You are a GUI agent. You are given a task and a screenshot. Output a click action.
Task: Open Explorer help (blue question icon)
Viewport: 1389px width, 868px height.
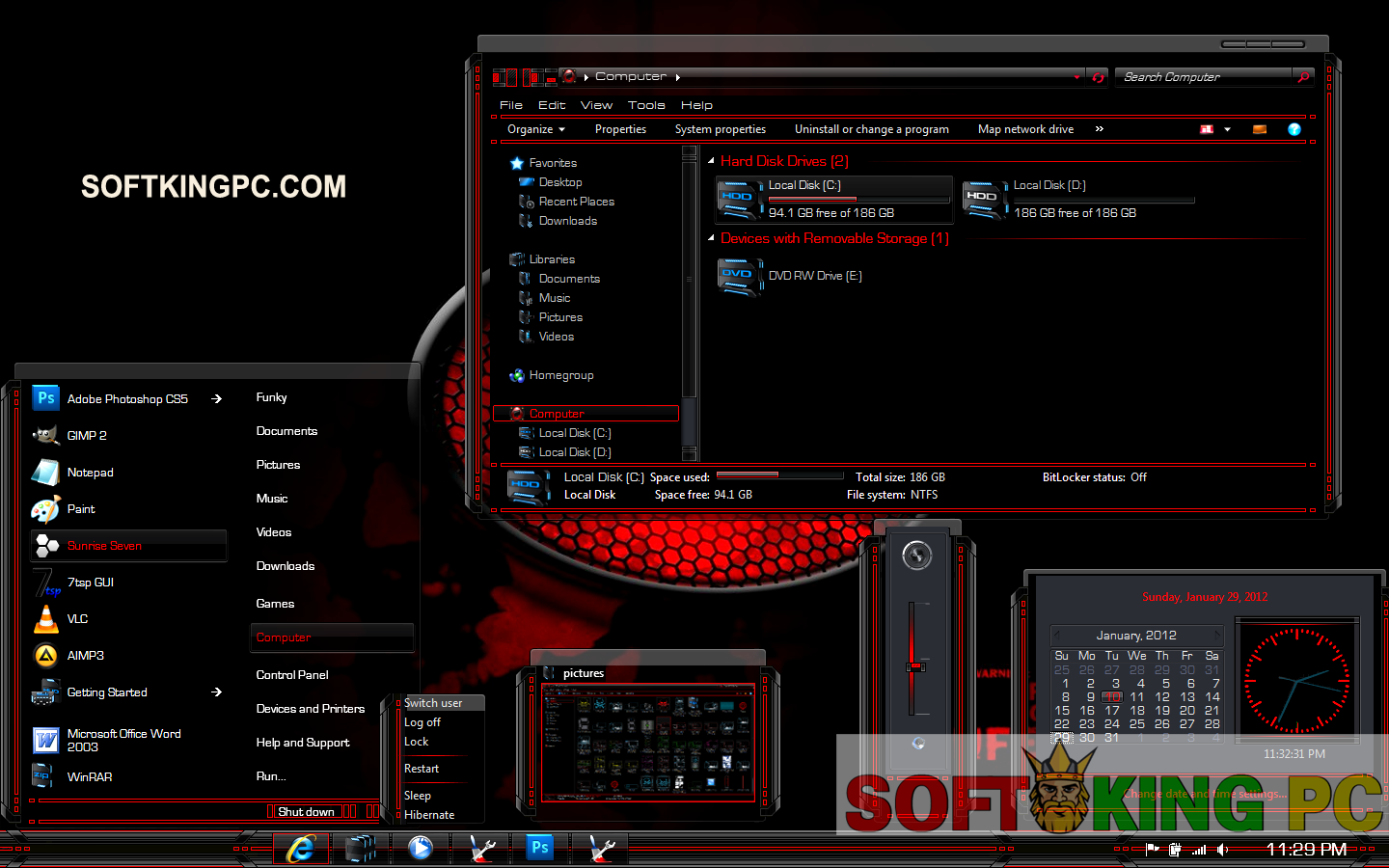(1294, 129)
